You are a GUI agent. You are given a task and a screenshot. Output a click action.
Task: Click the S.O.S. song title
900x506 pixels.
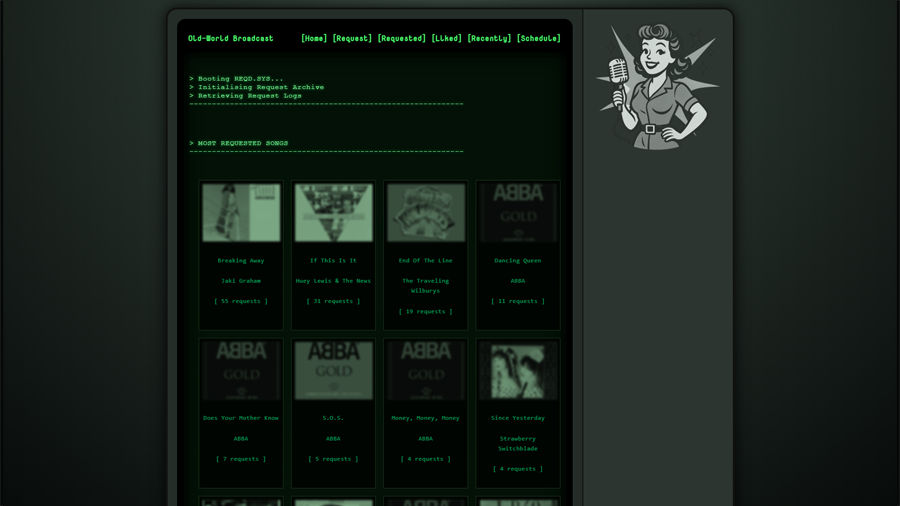point(333,418)
